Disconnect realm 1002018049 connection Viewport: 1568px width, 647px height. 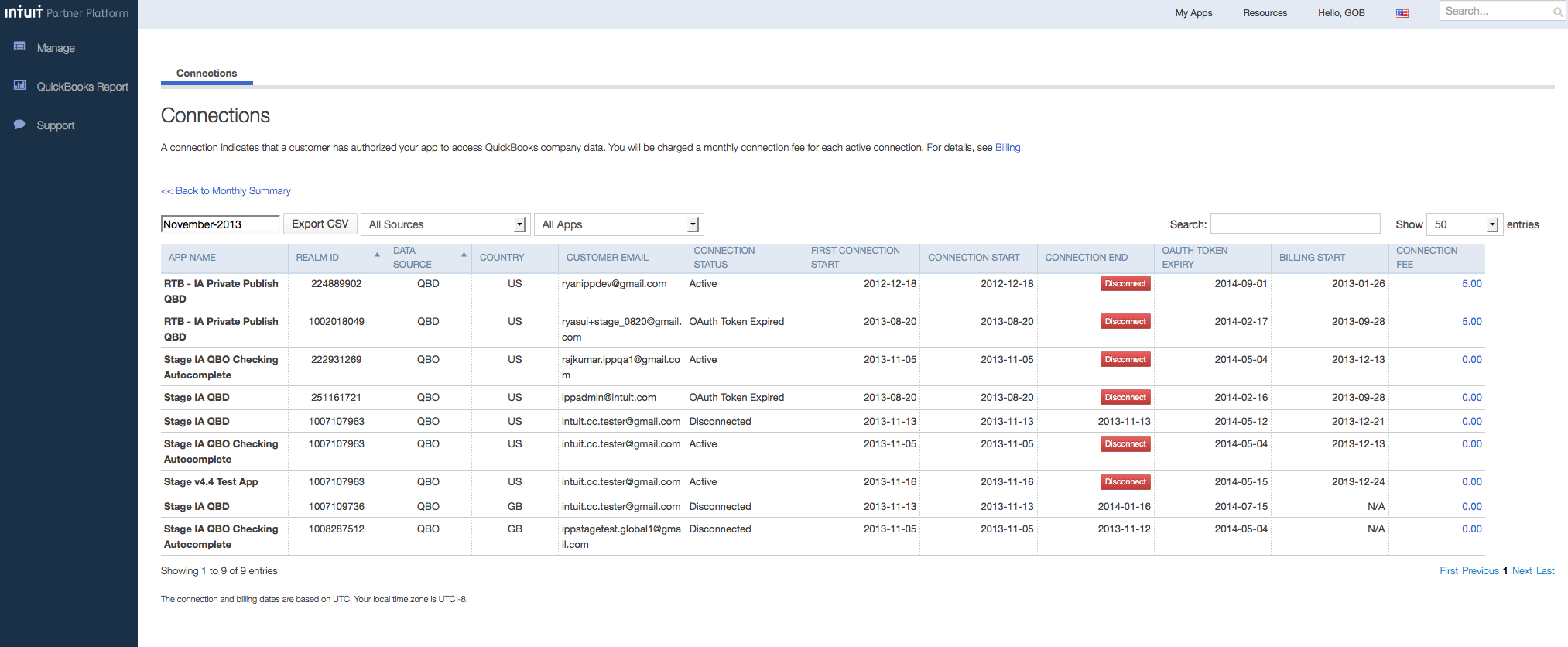point(1125,322)
